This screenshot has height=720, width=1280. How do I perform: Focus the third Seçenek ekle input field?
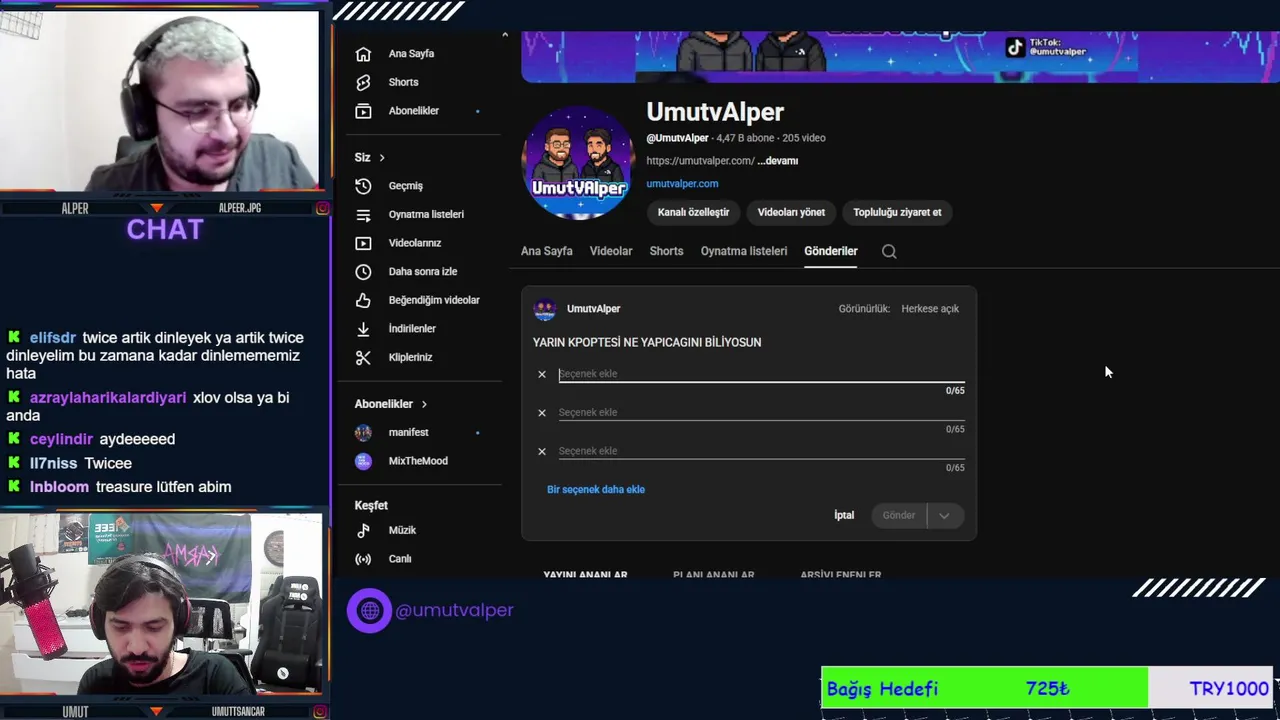click(x=761, y=451)
